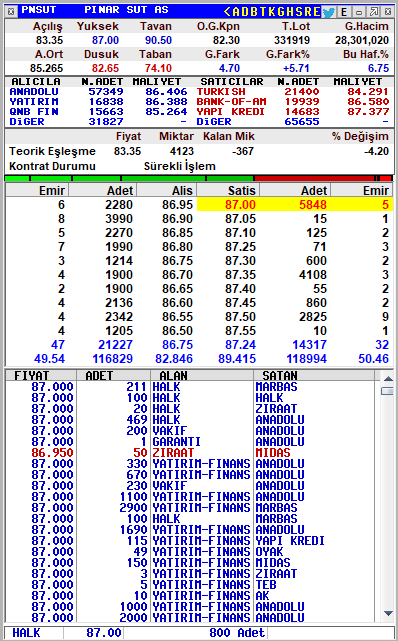Click GARANTI in the trades list

tap(177, 442)
